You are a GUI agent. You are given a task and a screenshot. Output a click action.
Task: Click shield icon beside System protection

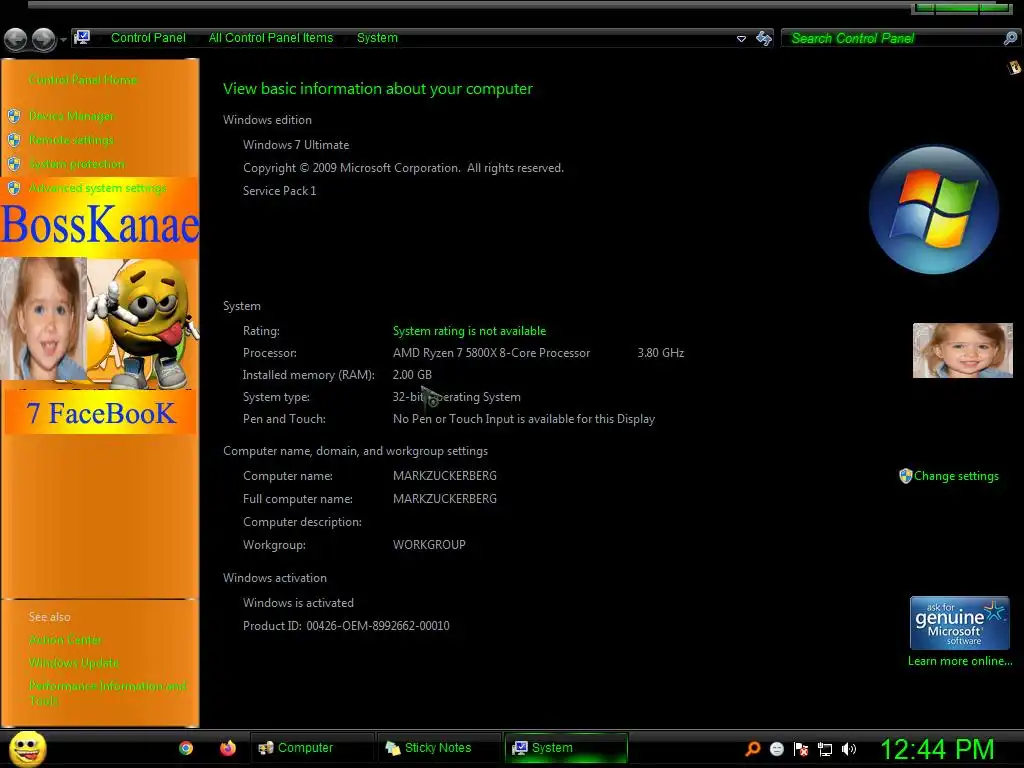tap(14, 164)
